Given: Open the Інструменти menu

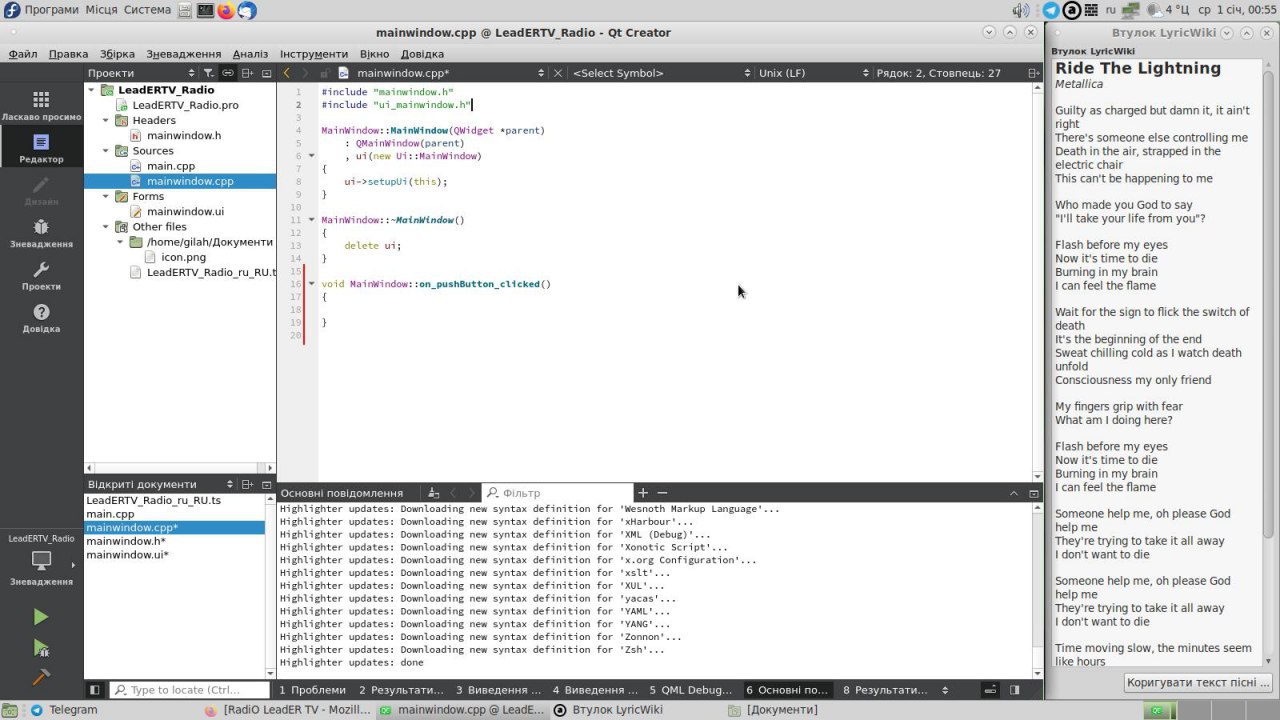Looking at the screenshot, I should click(314, 54).
